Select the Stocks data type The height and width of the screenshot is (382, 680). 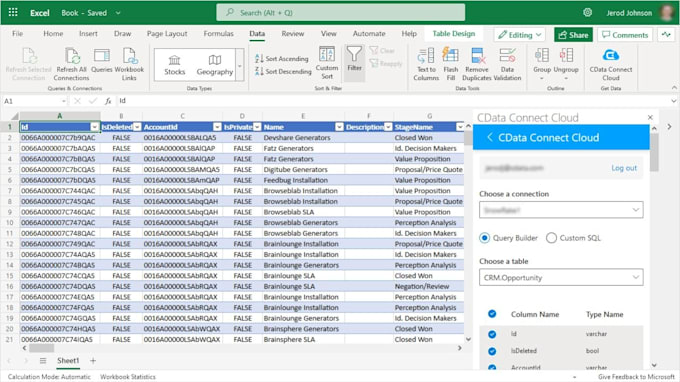tap(174, 65)
